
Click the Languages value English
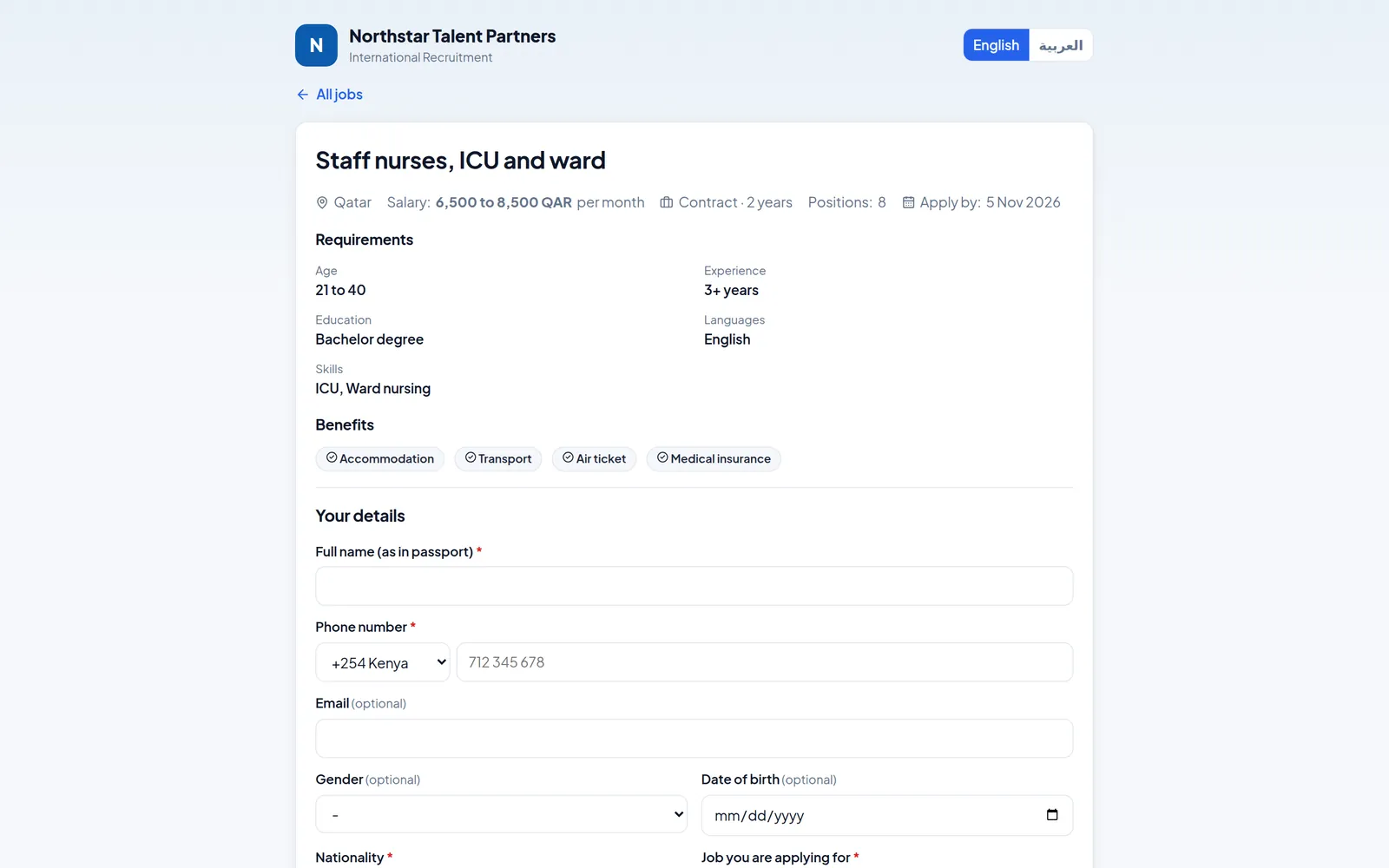click(x=727, y=339)
